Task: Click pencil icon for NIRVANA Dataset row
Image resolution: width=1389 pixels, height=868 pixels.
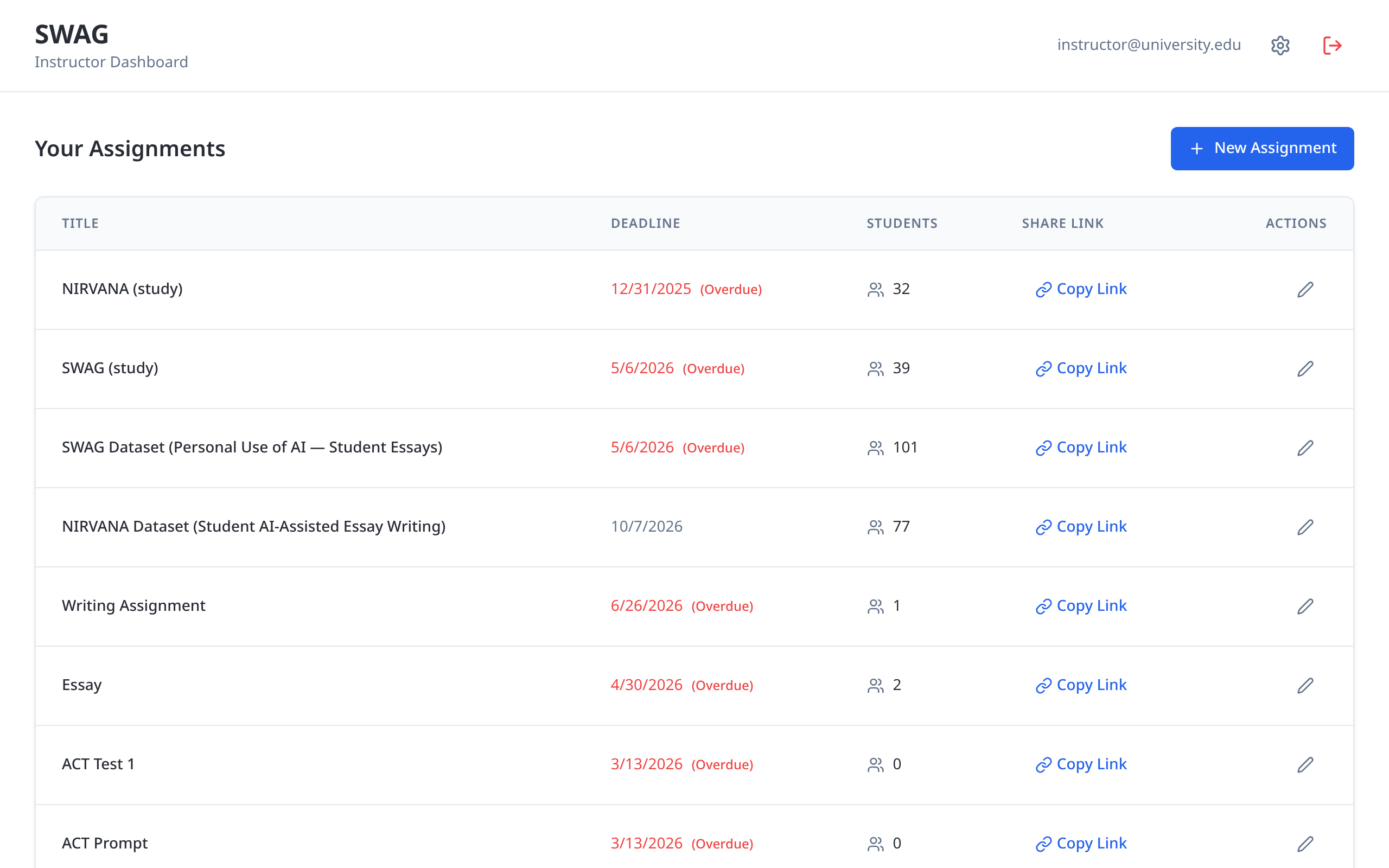Action: point(1305,527)
